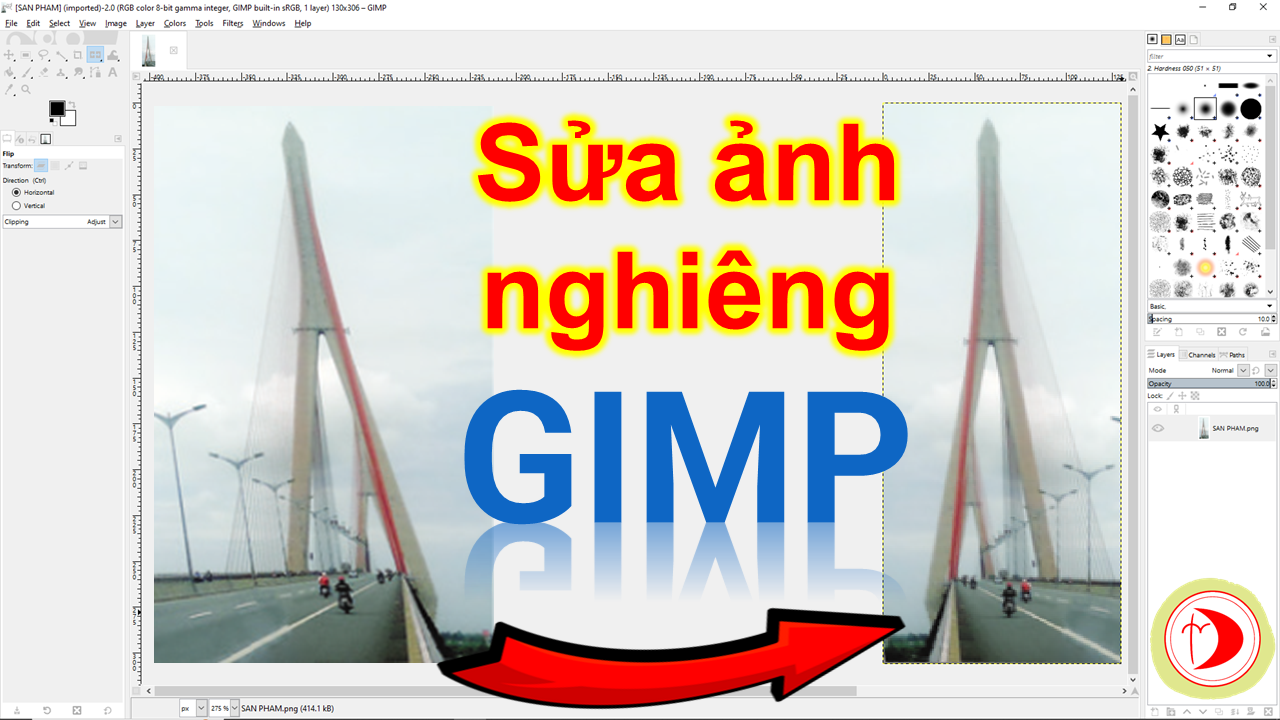Set transform target to Layer
Image resolution: width=1280 pixels, height=720 pixels.
pos(41,166)
